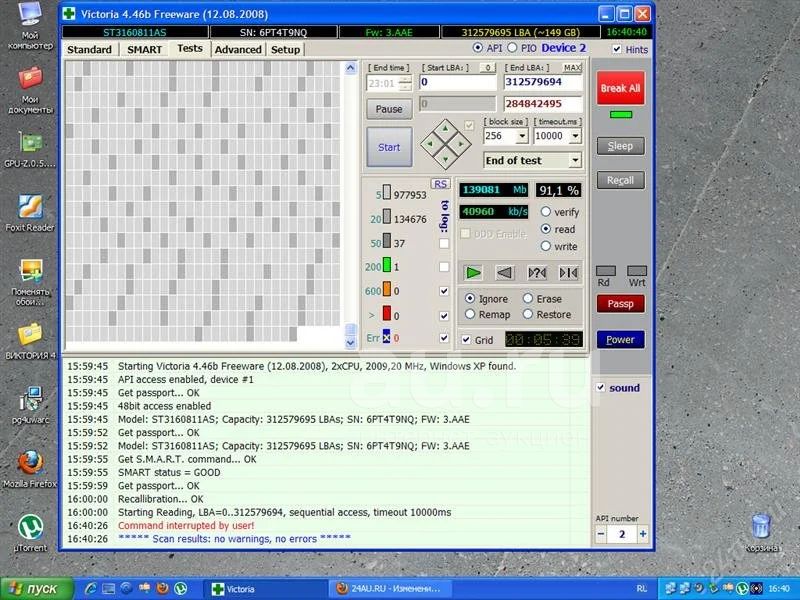
Task: Click the Start LBA input field
Action: (x=458, y=82)
